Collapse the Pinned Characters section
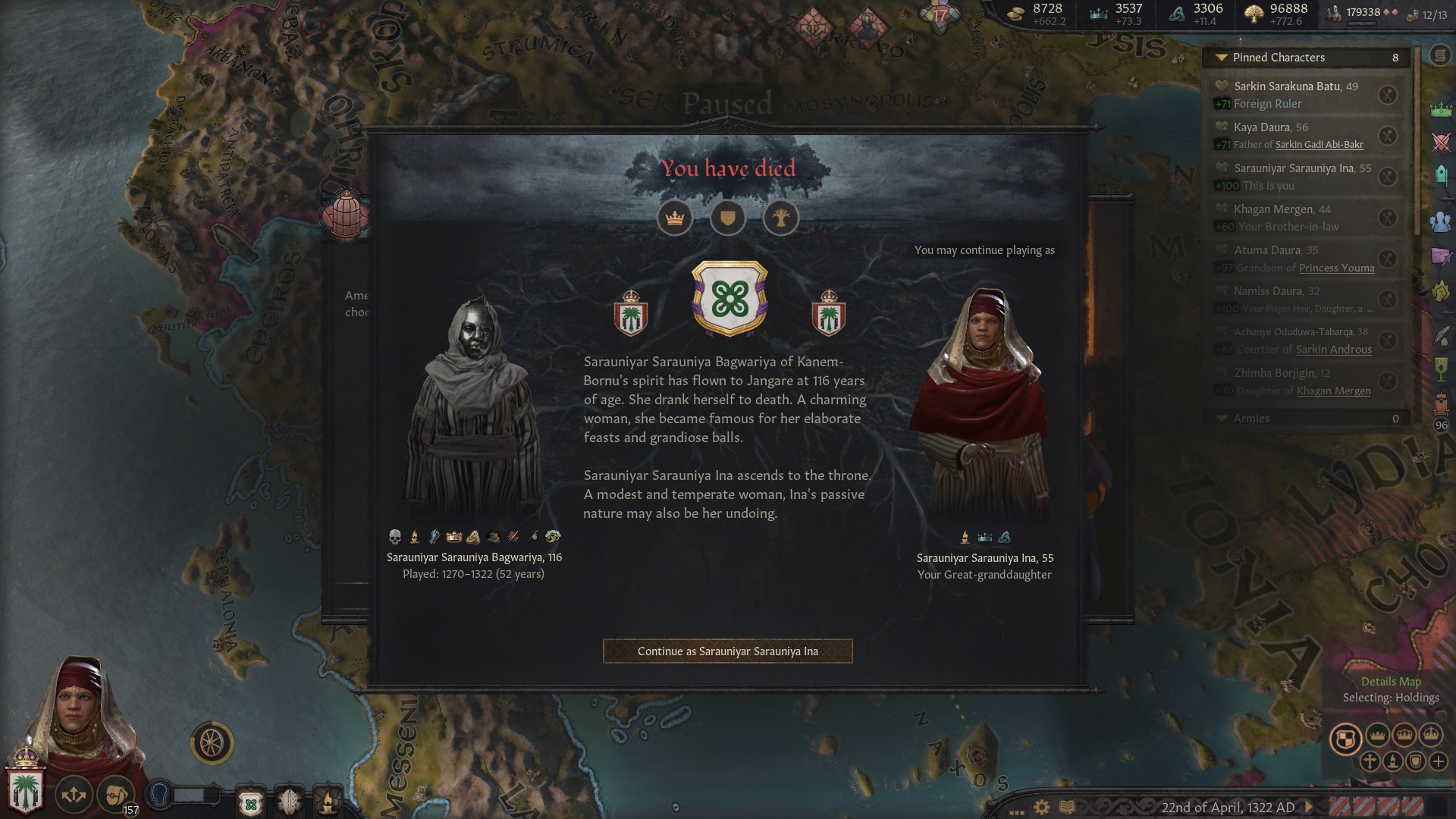 point(1221,58)
